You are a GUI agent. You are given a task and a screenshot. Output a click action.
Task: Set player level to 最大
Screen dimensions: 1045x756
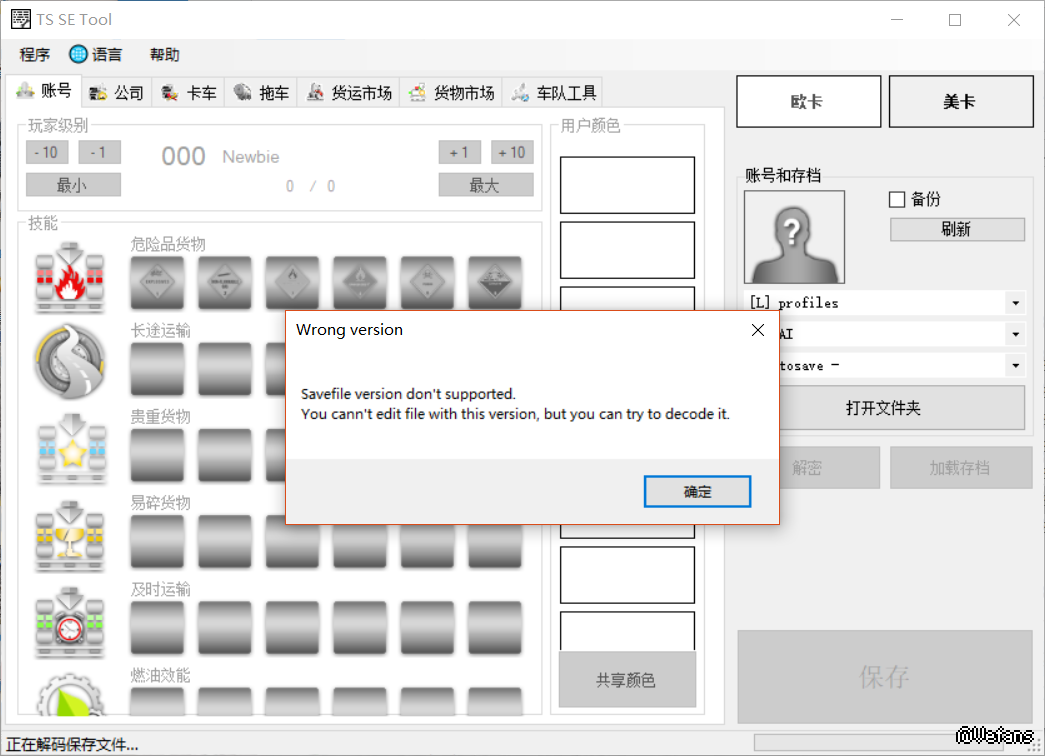pyautogui.click(x=486, y=185)
